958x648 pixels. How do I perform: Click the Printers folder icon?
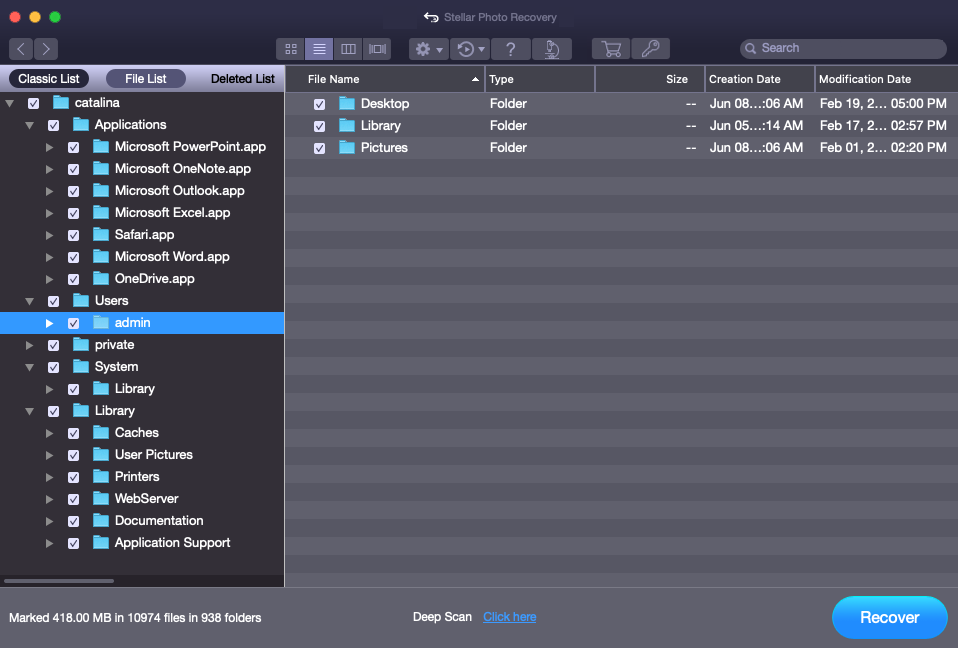101,476
